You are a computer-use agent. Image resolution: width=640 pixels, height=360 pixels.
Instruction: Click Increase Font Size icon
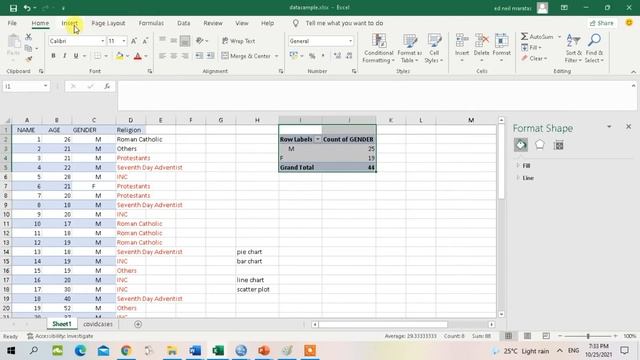pos(134,41)
